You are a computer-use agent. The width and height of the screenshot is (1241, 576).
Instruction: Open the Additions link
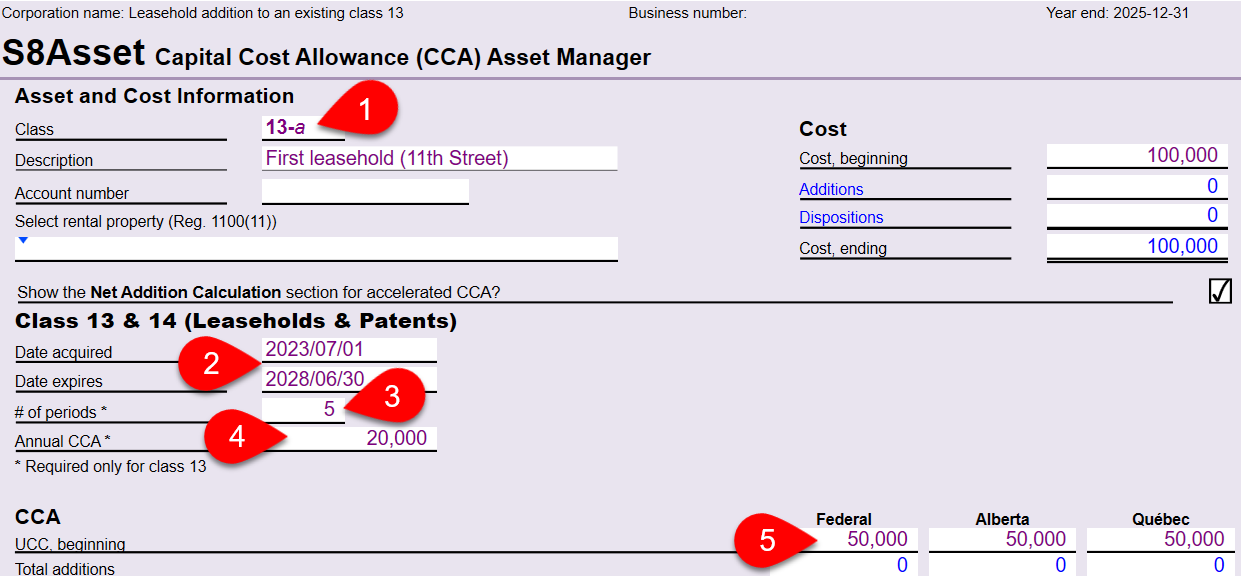(x=831, y=189)
